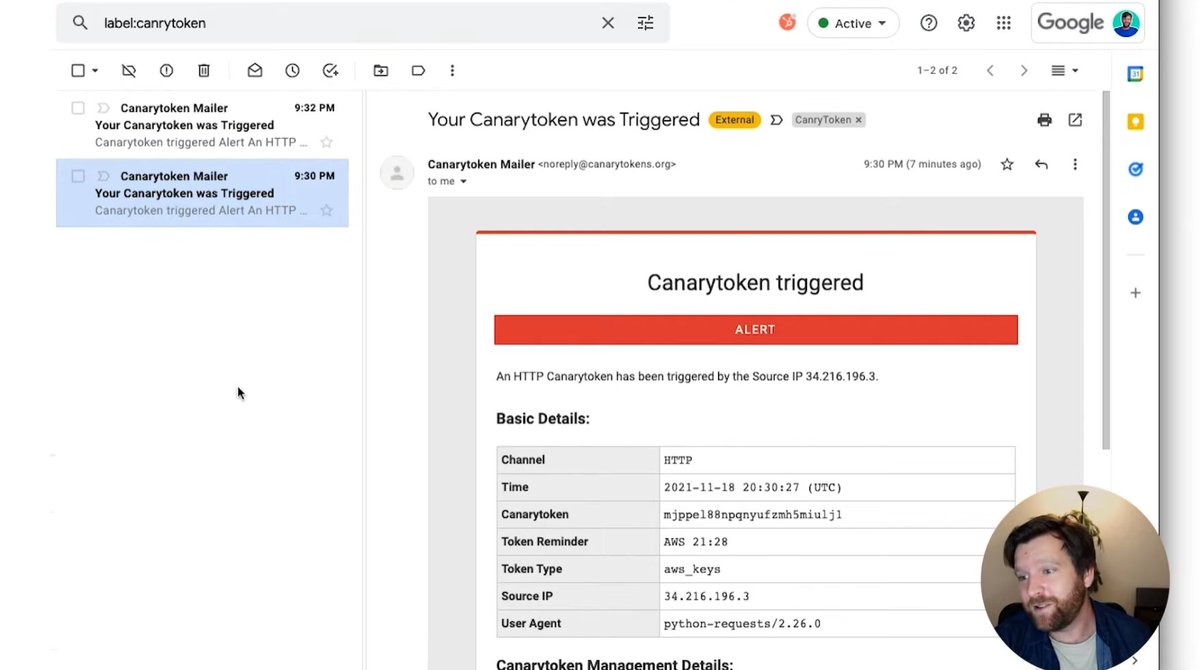Click the Token Type value aws_keys
This screenshot has height=670, width=1200.
point(692,569)
